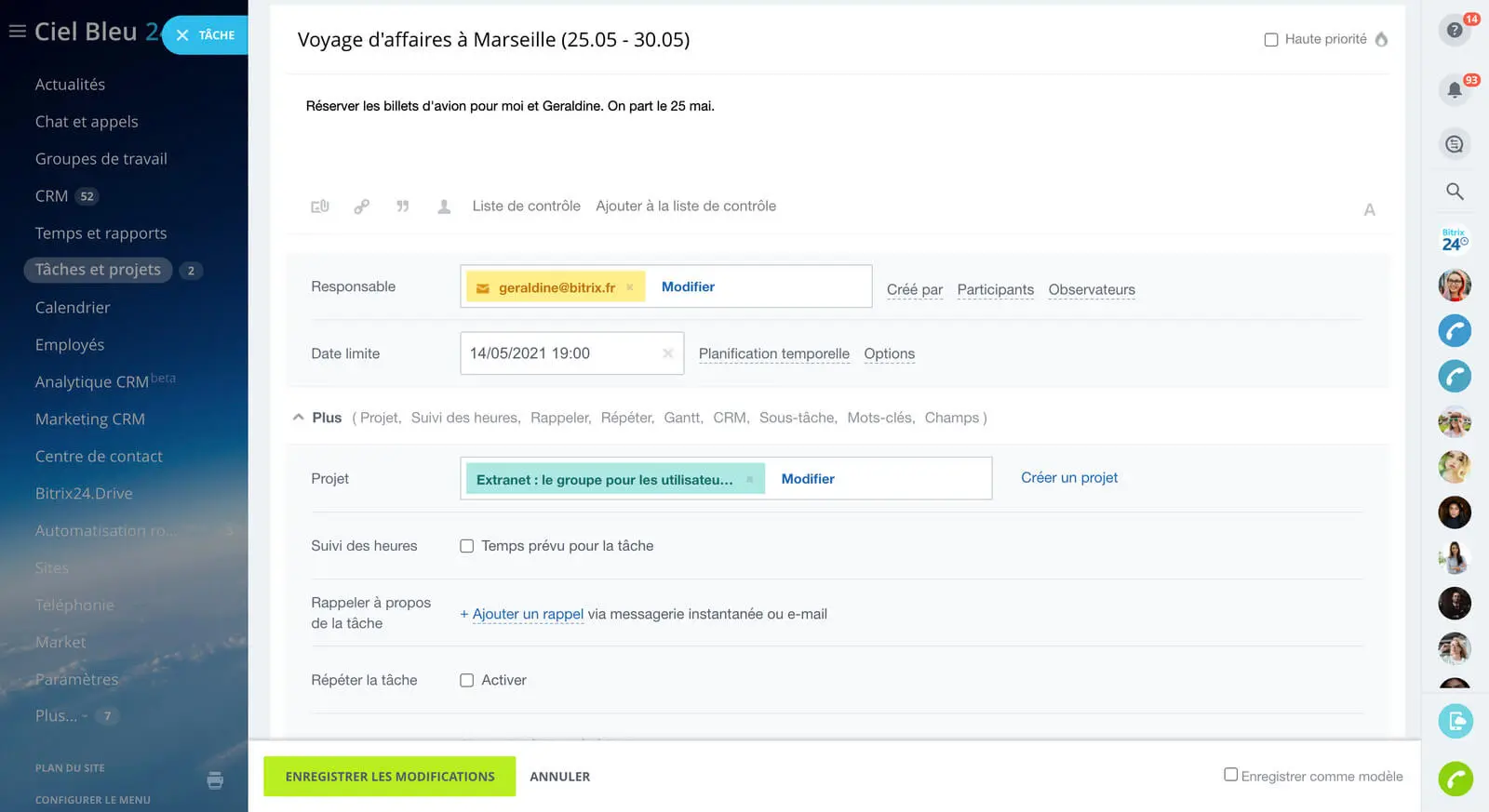Go to CRM in the sidebar
The height and width of the screenshot is (812, 1489).
point(51,196)
